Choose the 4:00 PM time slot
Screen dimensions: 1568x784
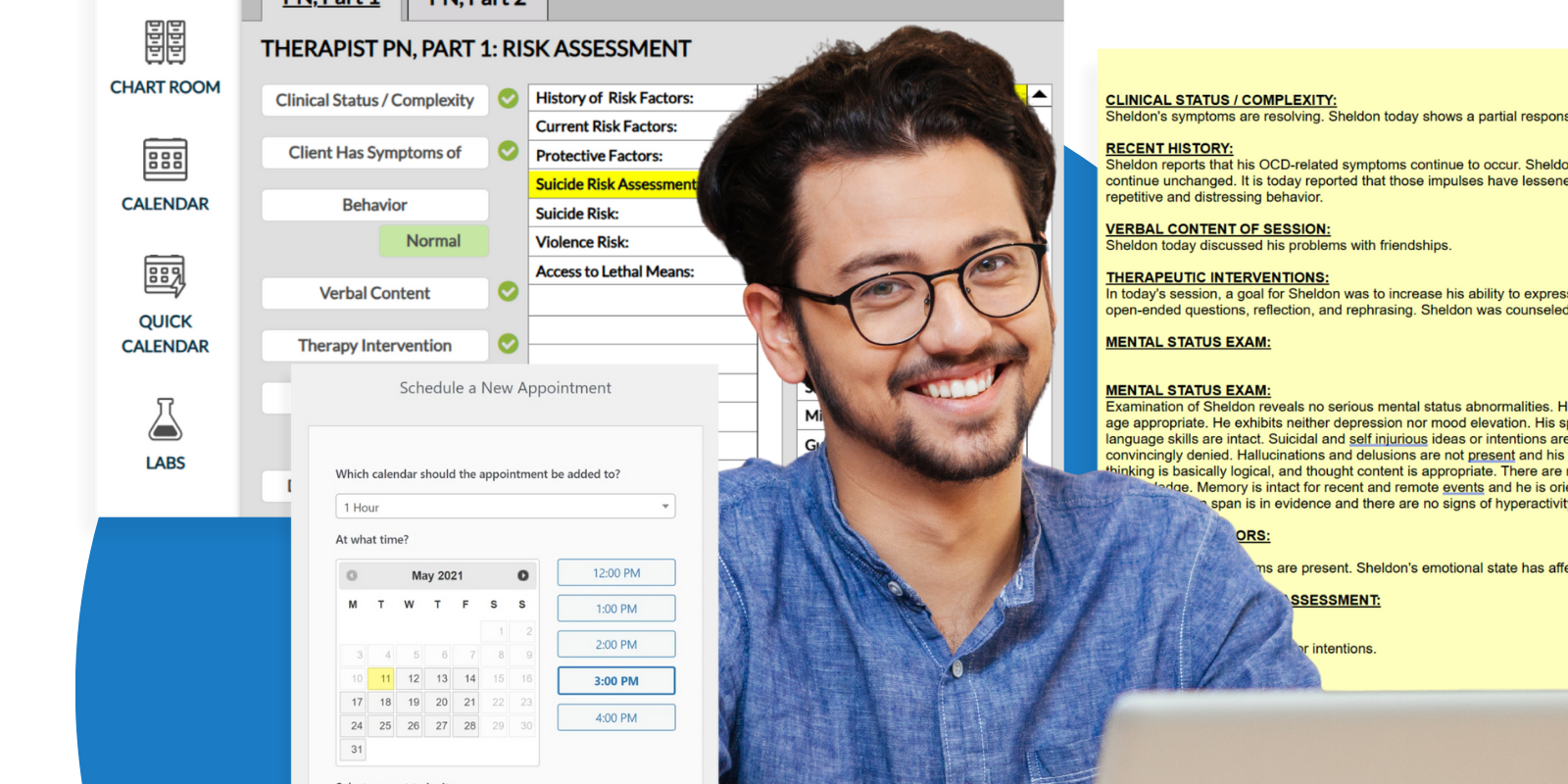(x=616, y=717)
